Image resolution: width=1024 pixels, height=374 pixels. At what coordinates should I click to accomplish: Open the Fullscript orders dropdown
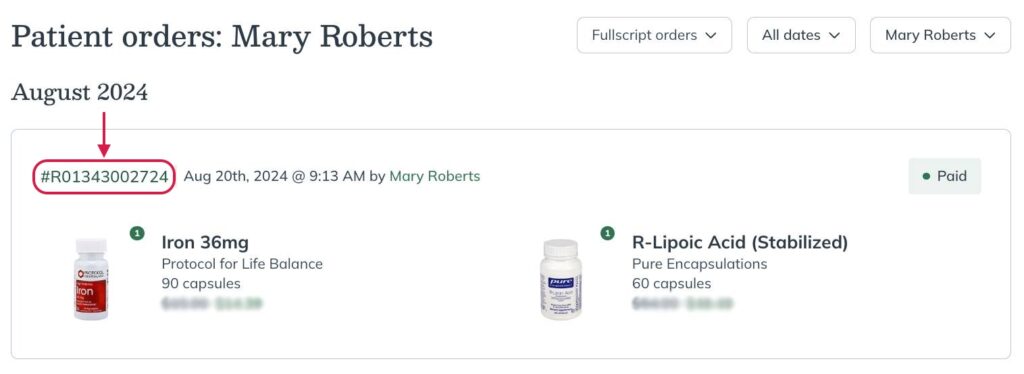pos(654,35)
